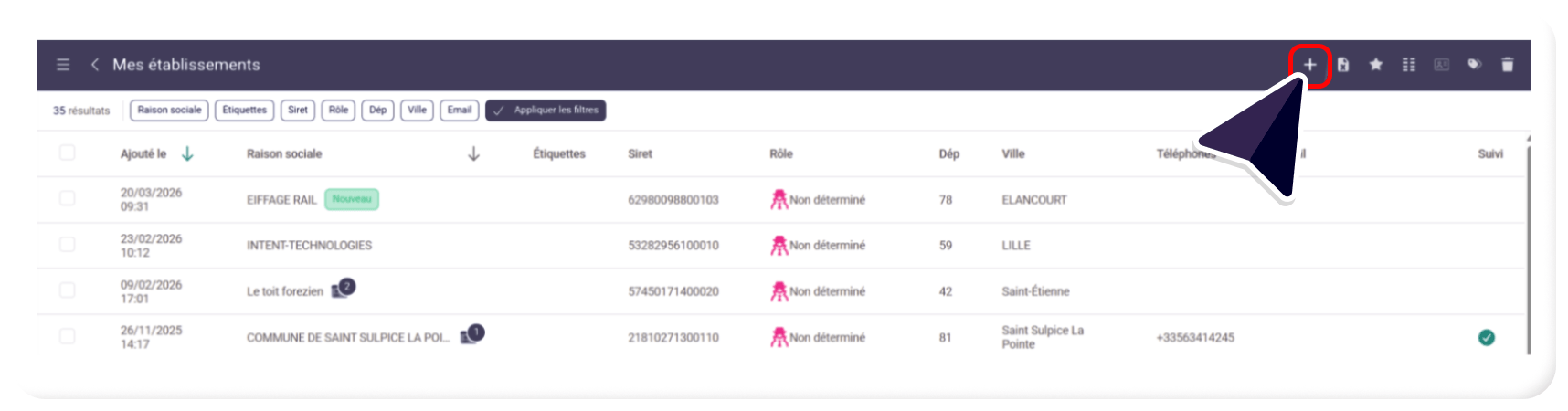Click the green Suivi check mark
The height and width of the screenshot is (411, 1568).
coord(1487,338)
